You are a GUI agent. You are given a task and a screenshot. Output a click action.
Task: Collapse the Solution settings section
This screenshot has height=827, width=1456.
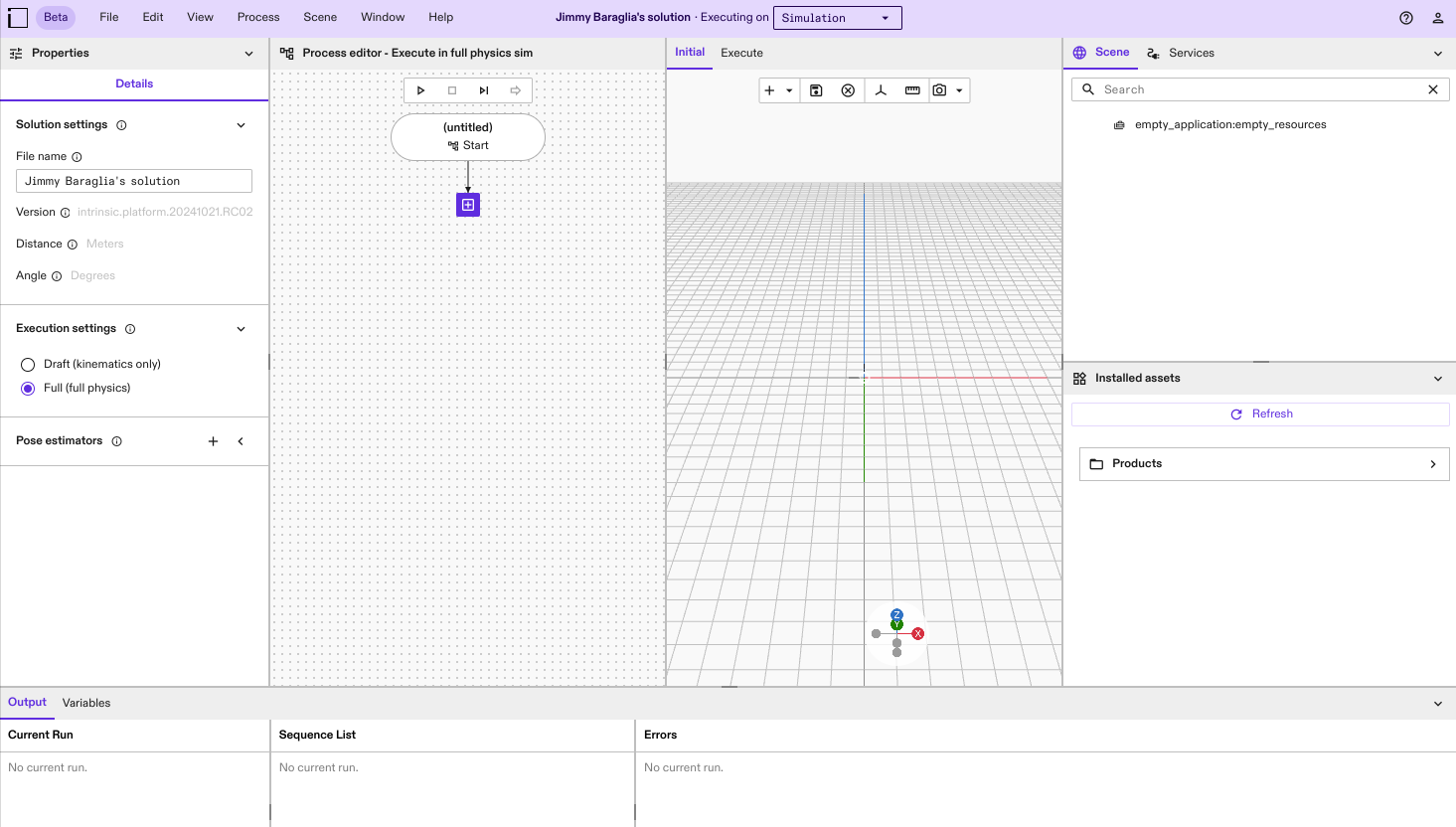(241, 125)
